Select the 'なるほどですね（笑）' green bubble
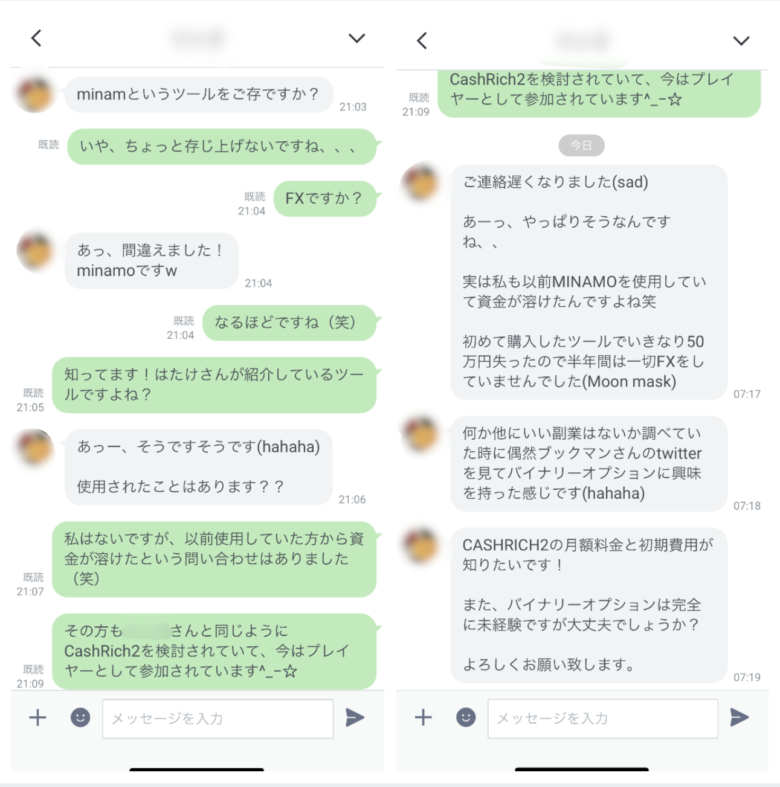This screenshot has width=780, height=787. click(x=290, y=323)
